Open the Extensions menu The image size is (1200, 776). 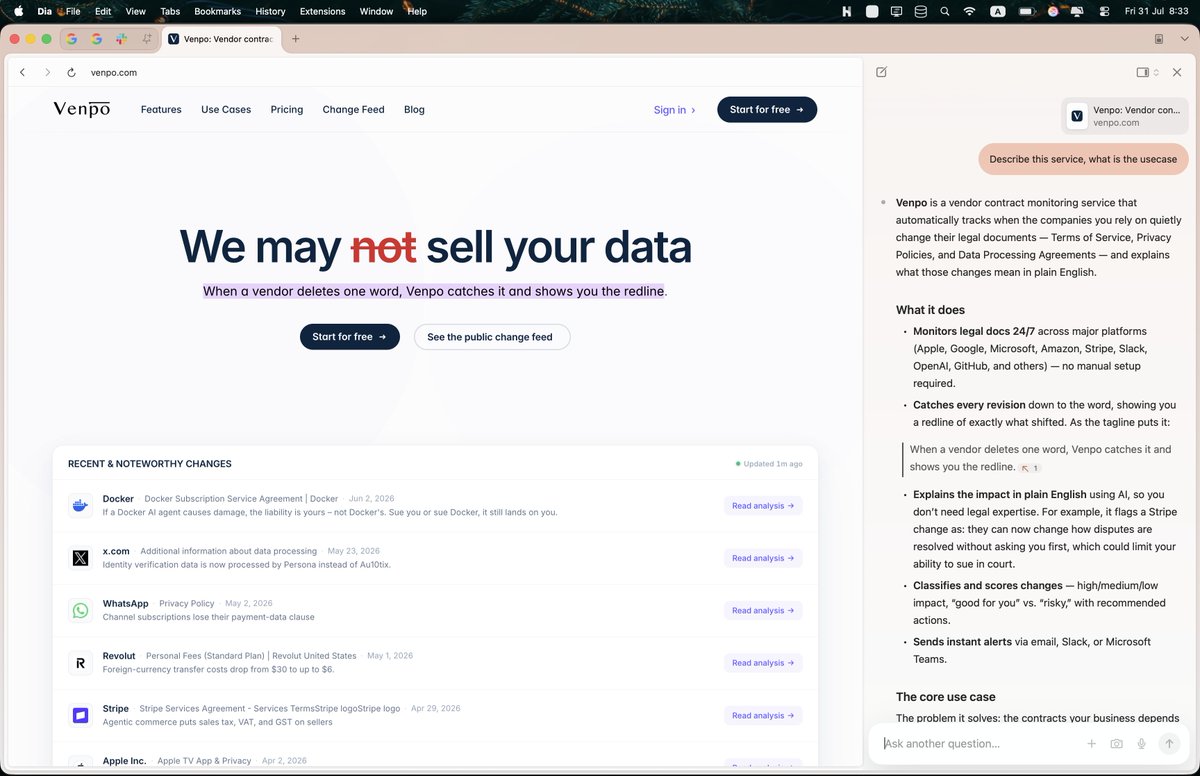323,11
